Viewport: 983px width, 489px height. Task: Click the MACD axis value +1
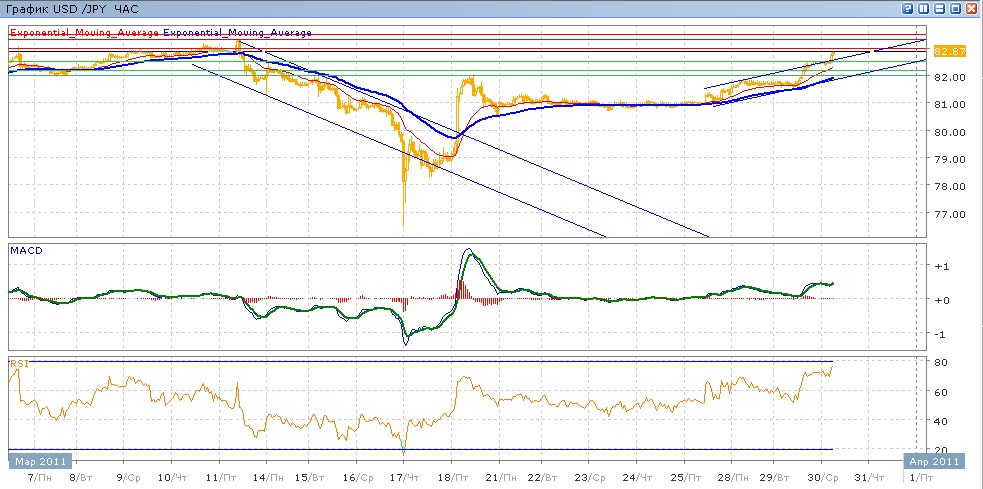coord(942,266)
